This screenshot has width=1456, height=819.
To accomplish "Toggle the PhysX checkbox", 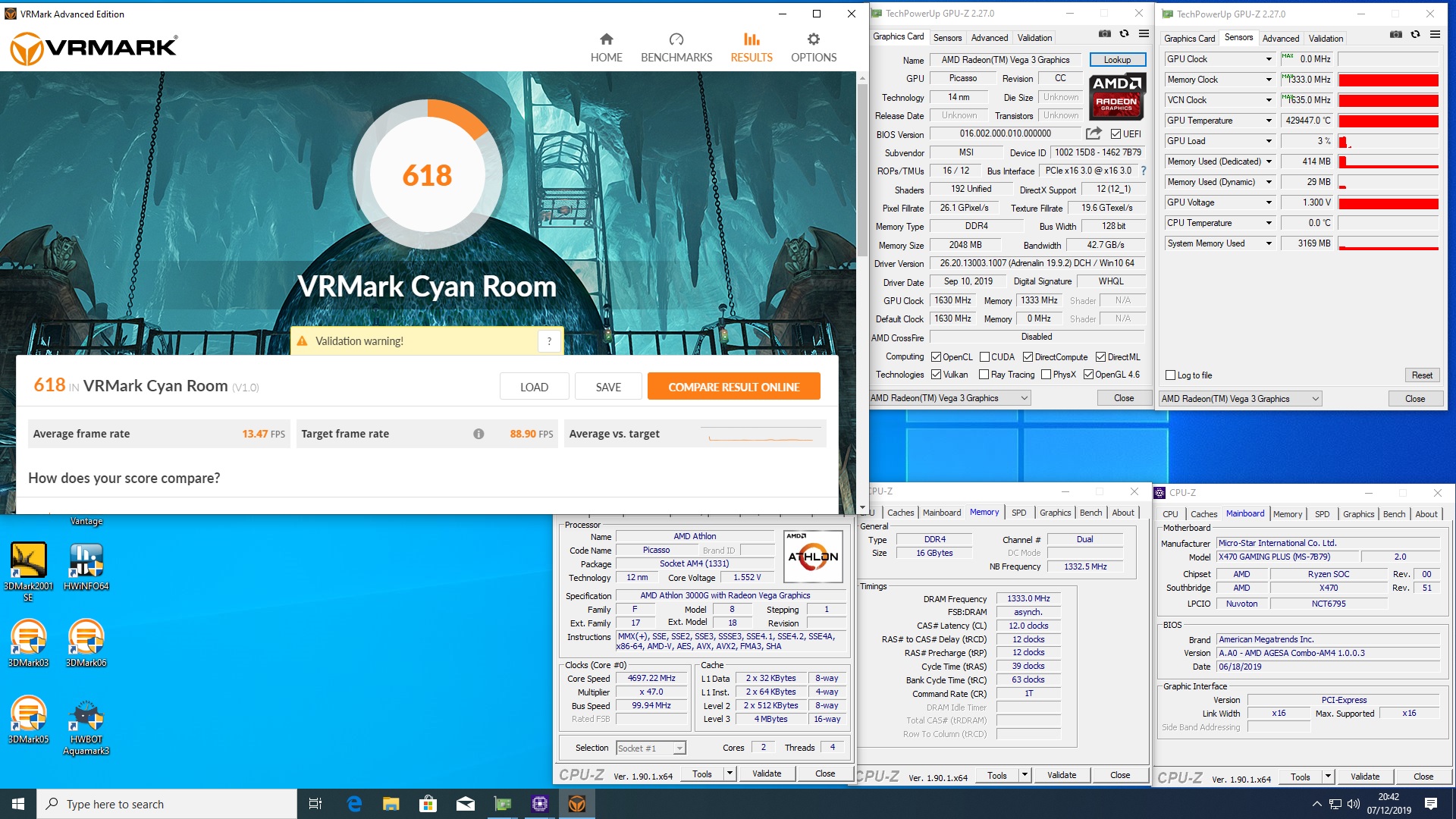I will click(x=1046, y=375).
